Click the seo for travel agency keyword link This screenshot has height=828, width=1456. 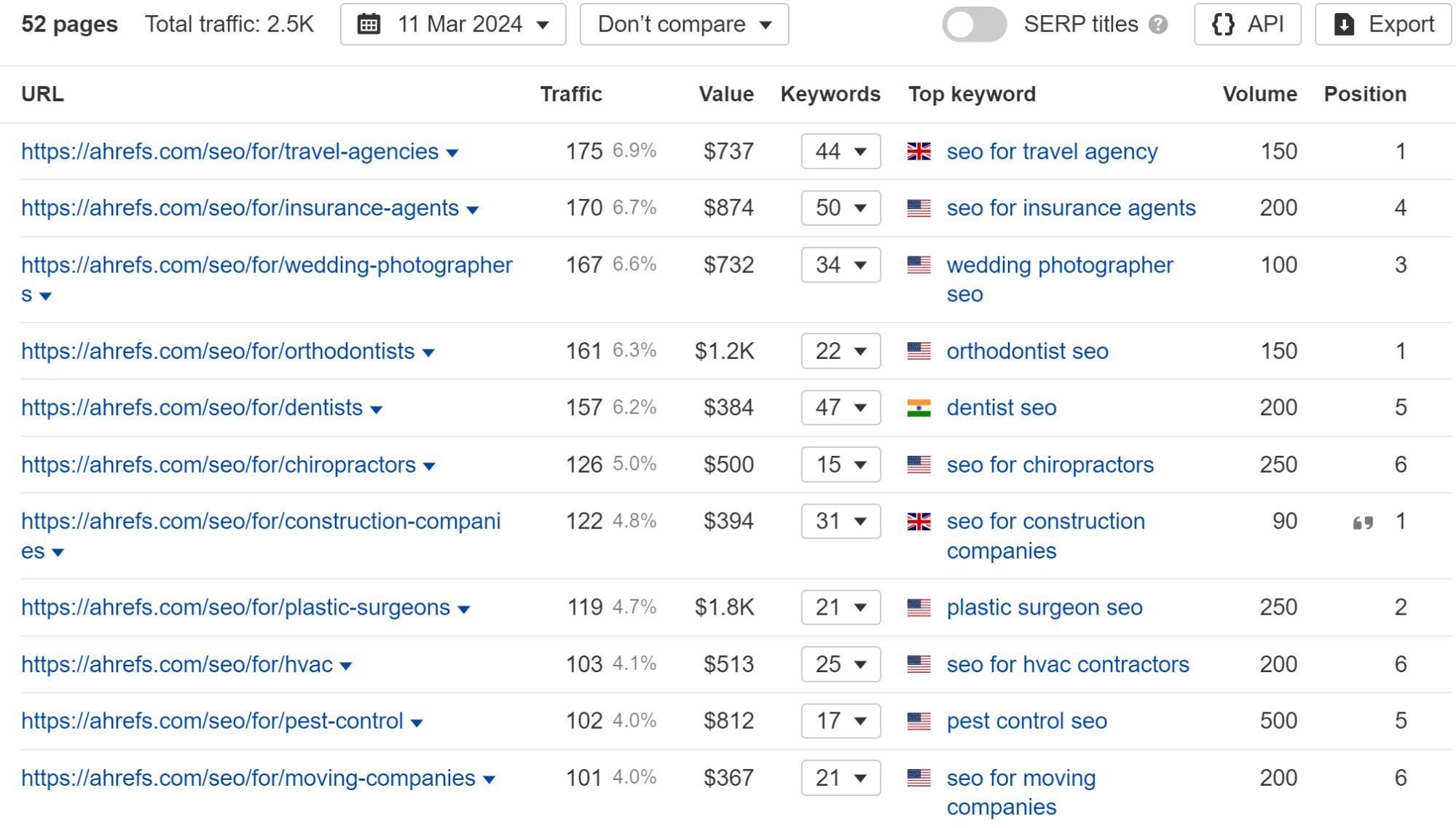point(1053,150)
